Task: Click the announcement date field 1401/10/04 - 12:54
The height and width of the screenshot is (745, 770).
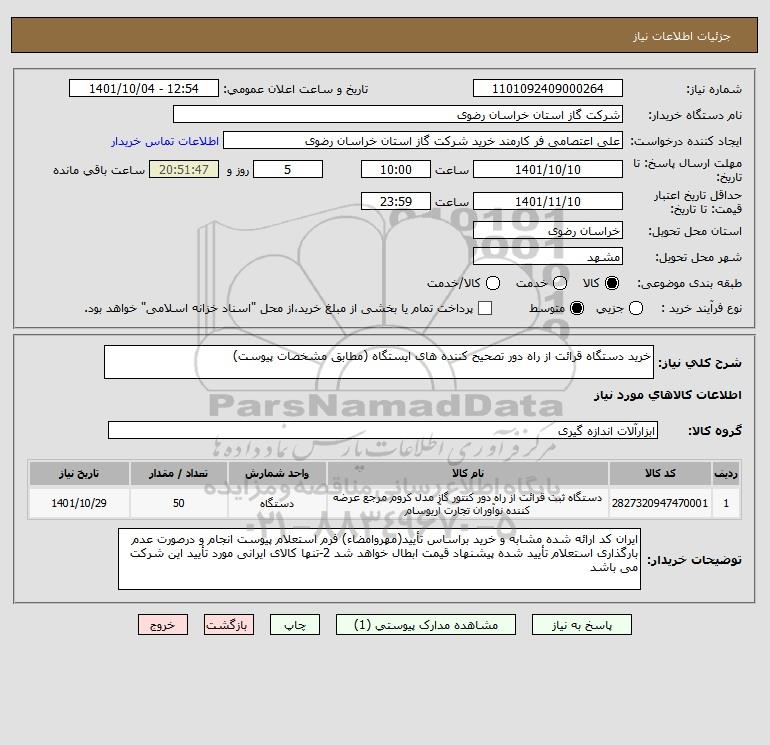Action: coord(144,89)
